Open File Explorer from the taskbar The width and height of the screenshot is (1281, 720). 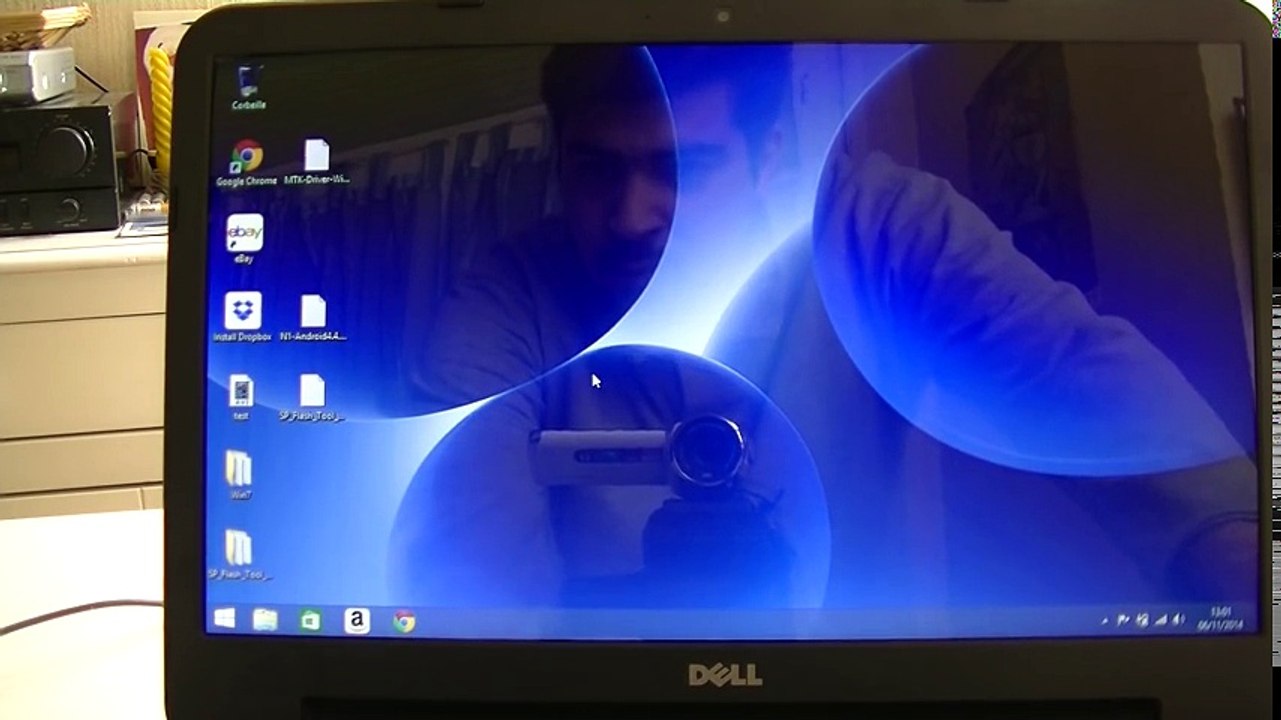(x=265, y=620)
